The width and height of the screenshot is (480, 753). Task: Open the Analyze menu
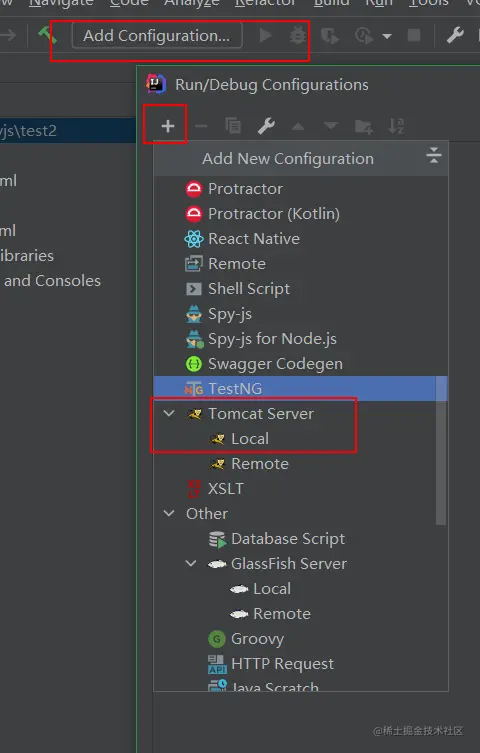(192, 3)
